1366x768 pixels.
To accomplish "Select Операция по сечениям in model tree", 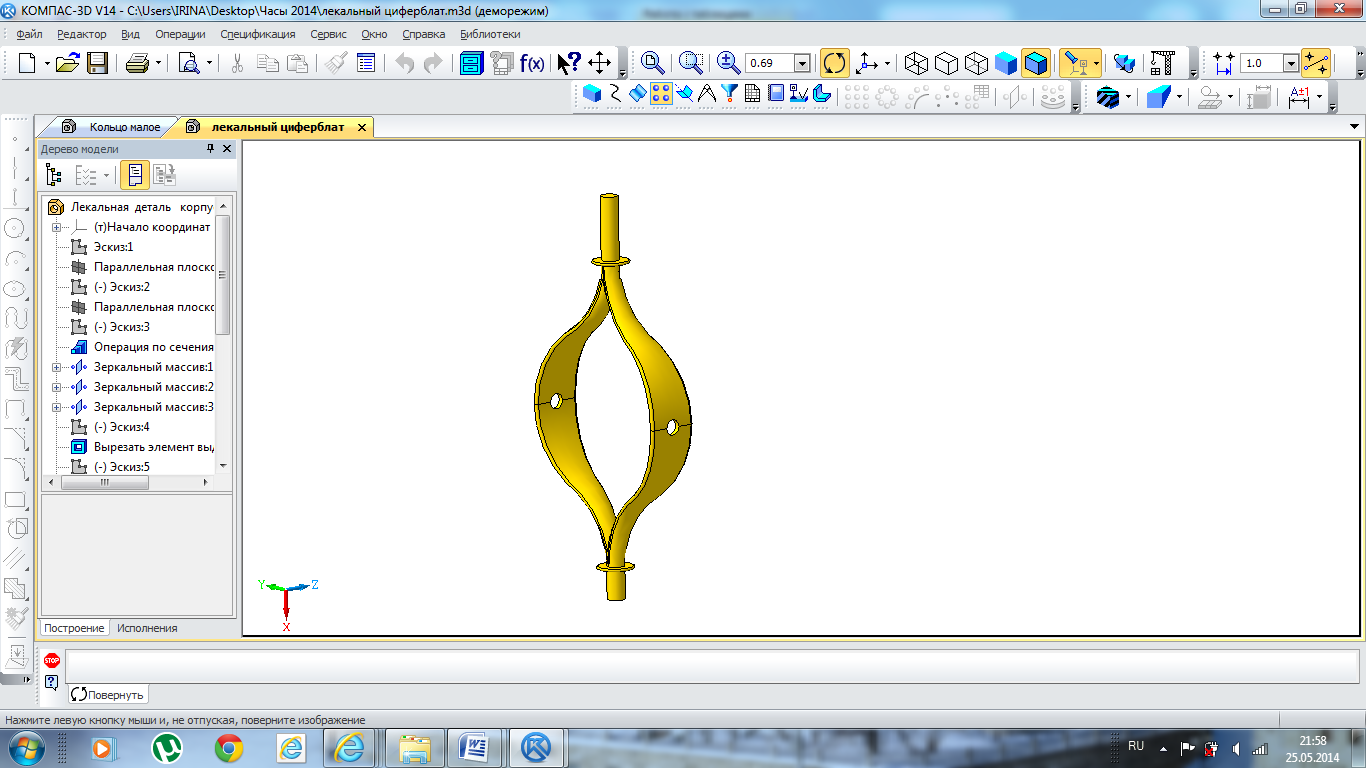I will (153, 347).
